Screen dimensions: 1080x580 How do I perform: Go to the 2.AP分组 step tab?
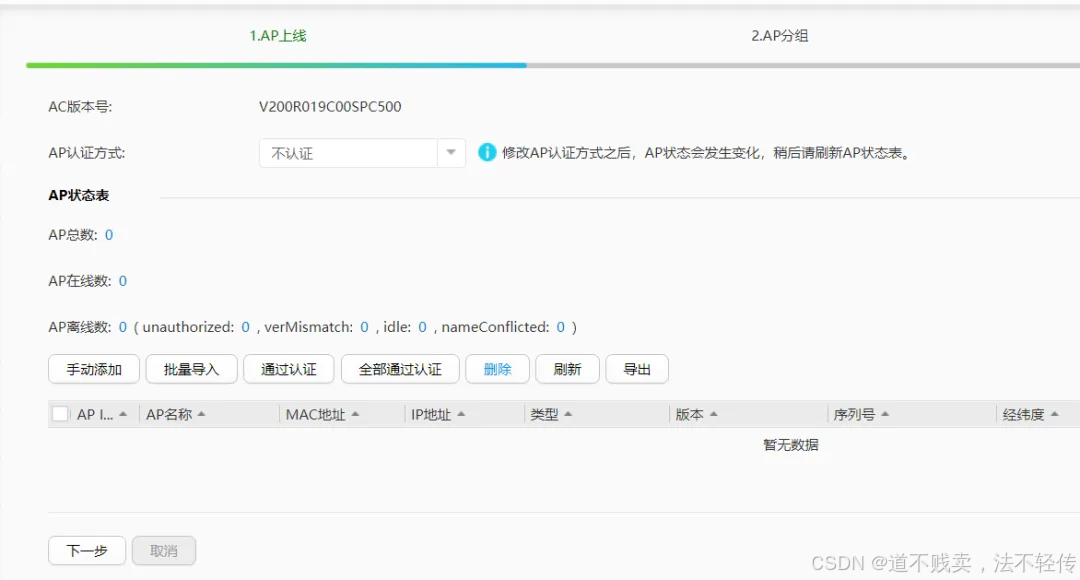click(780, 36)
